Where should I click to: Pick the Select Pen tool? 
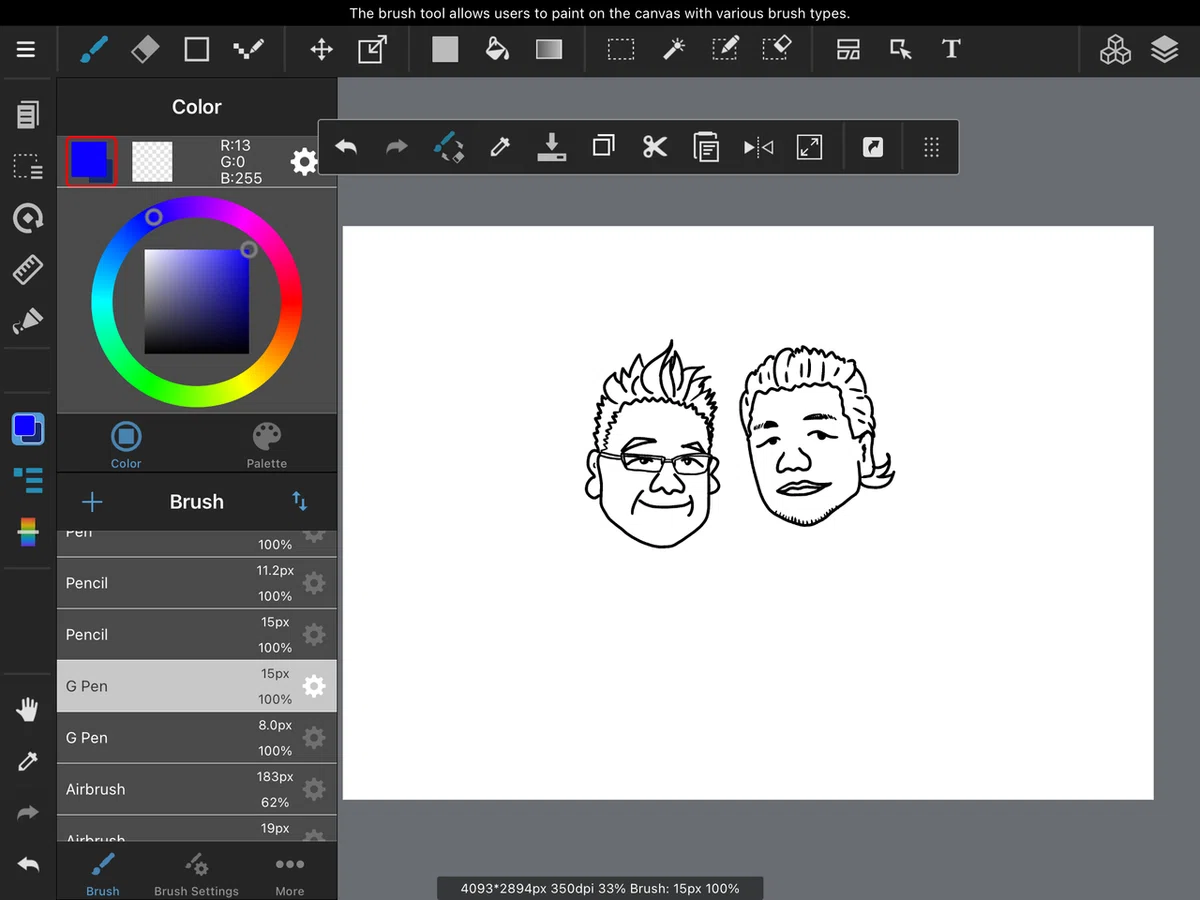click(x=726, y=49)
